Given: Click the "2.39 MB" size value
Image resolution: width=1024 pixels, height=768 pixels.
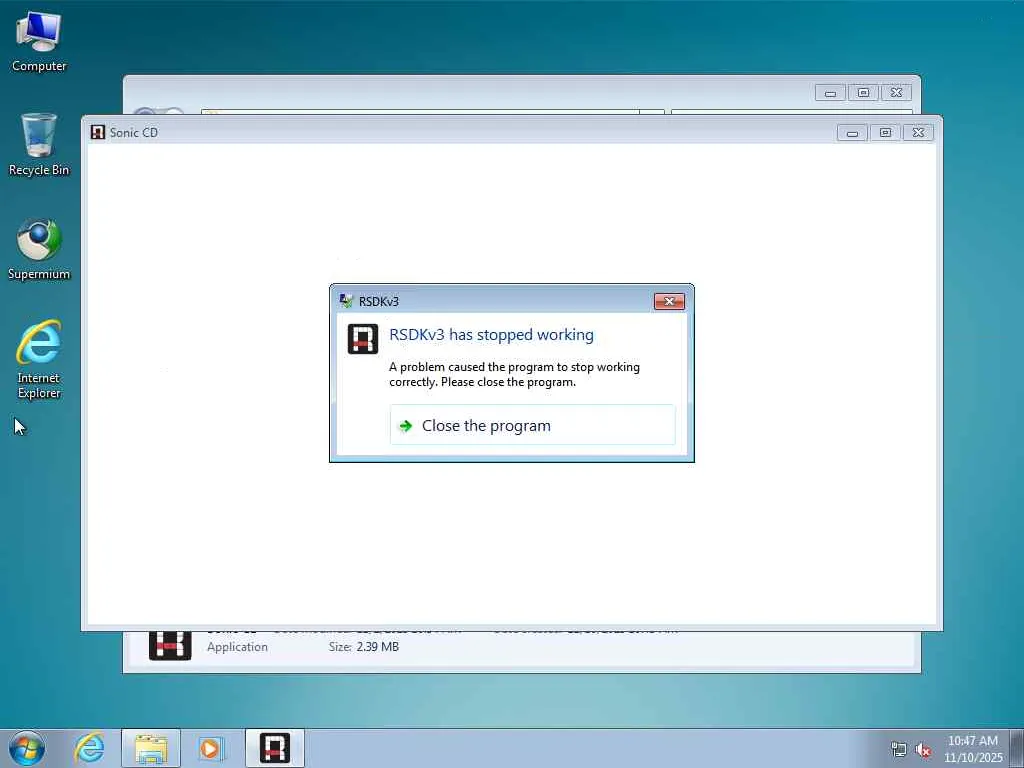Looking at the screenshot, I should click(x=377, y=647).
